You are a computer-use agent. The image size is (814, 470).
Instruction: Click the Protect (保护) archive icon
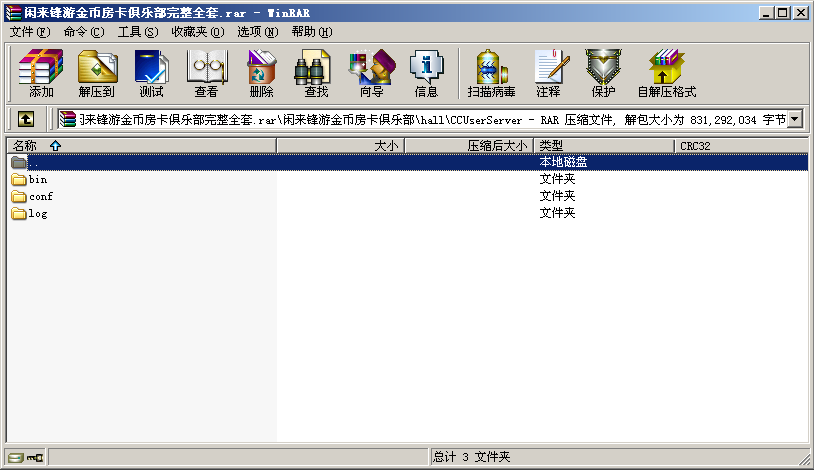tap(603, 73)
